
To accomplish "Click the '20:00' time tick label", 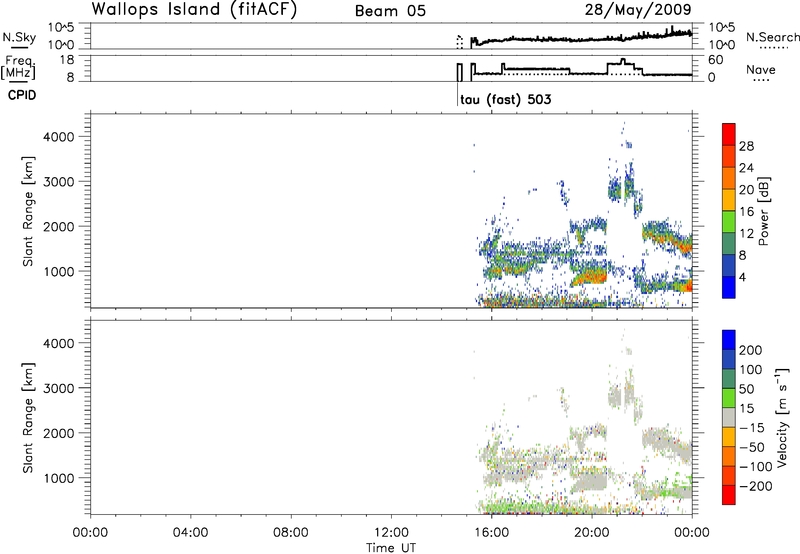I will click(592, 533).
